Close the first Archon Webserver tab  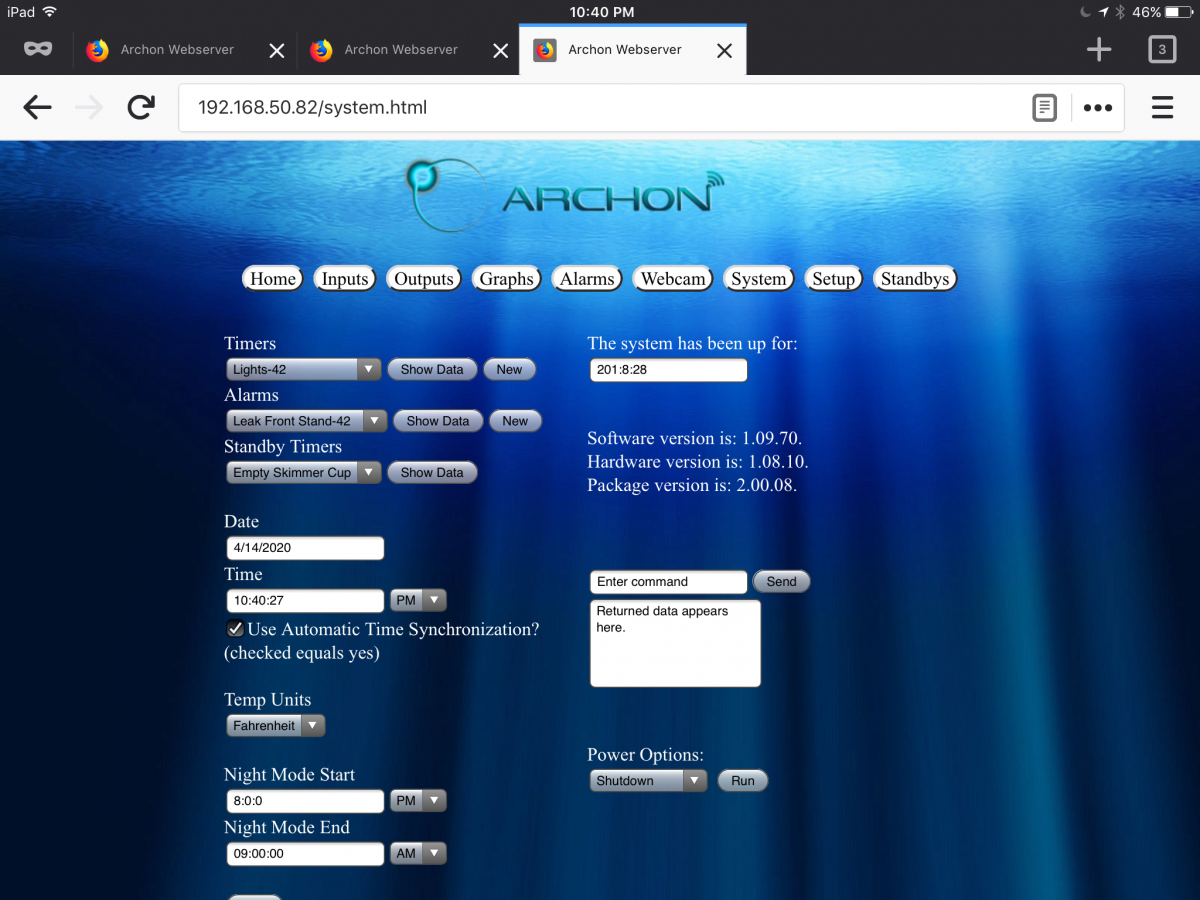pyautogui.click(x=277, y=50)
